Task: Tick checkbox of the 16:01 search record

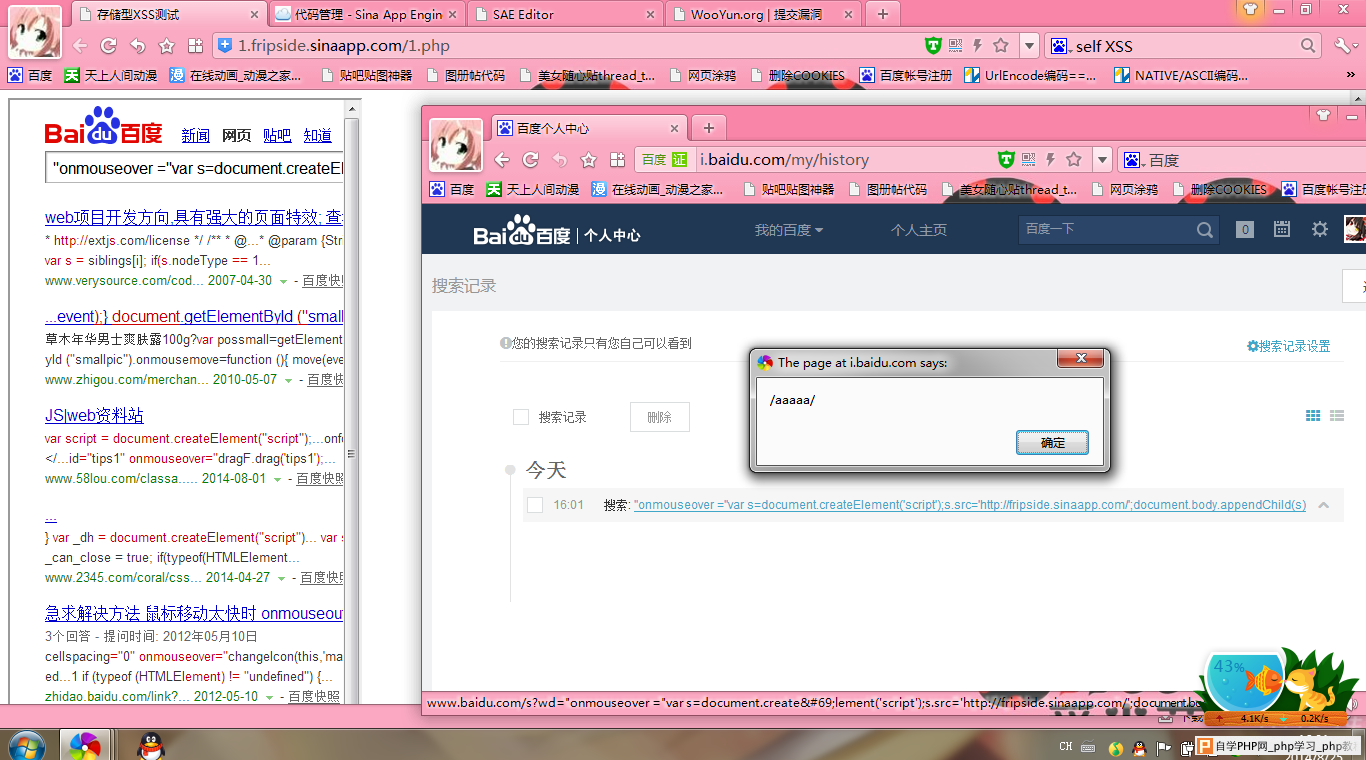Action: (x=535, y=505)
